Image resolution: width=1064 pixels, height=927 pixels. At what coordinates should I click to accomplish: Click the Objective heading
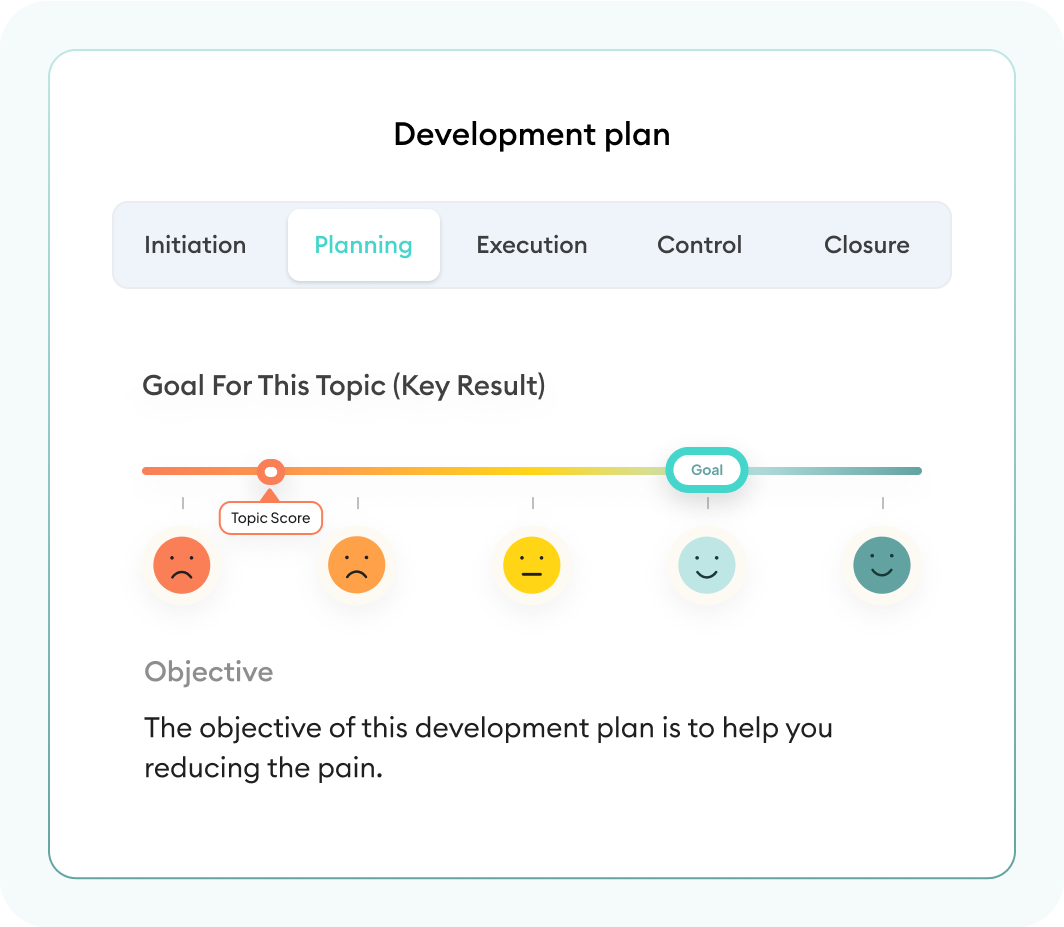click(x=209, y=672)
